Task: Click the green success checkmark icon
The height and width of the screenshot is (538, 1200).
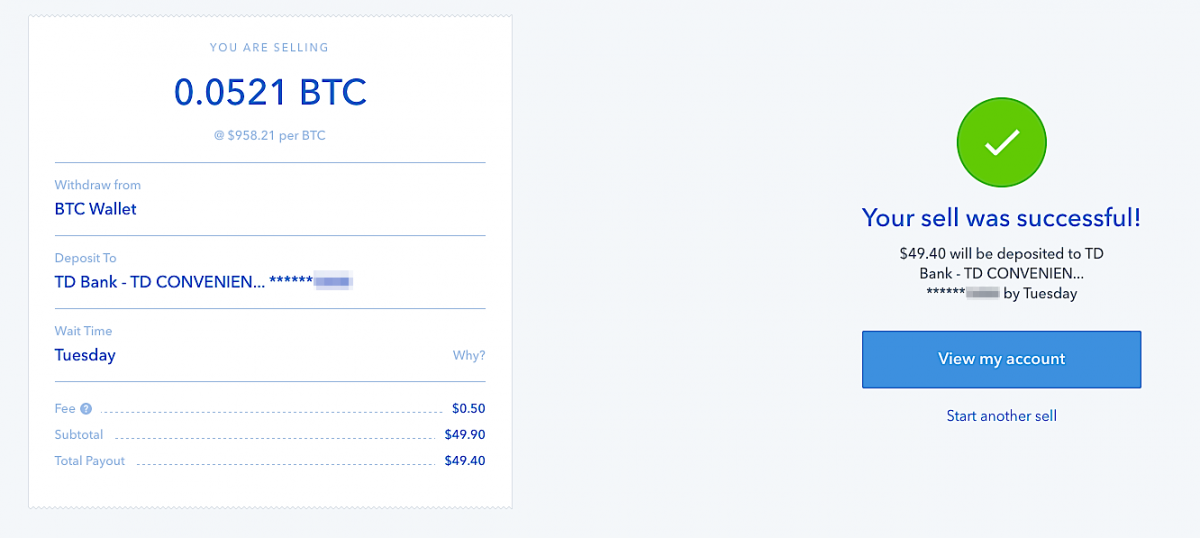Action: pos(1001,144)
